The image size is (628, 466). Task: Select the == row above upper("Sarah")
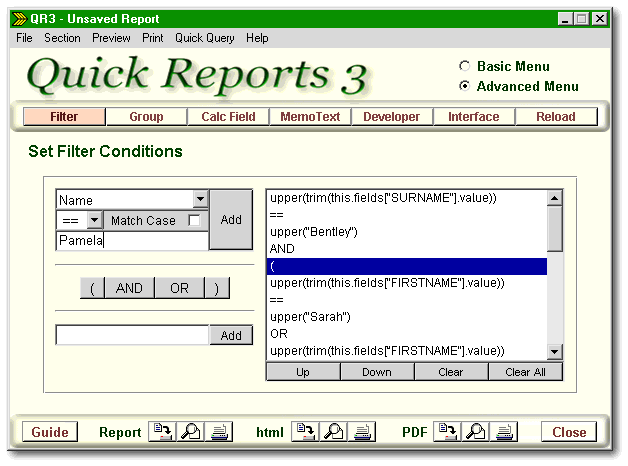(407, 300)
